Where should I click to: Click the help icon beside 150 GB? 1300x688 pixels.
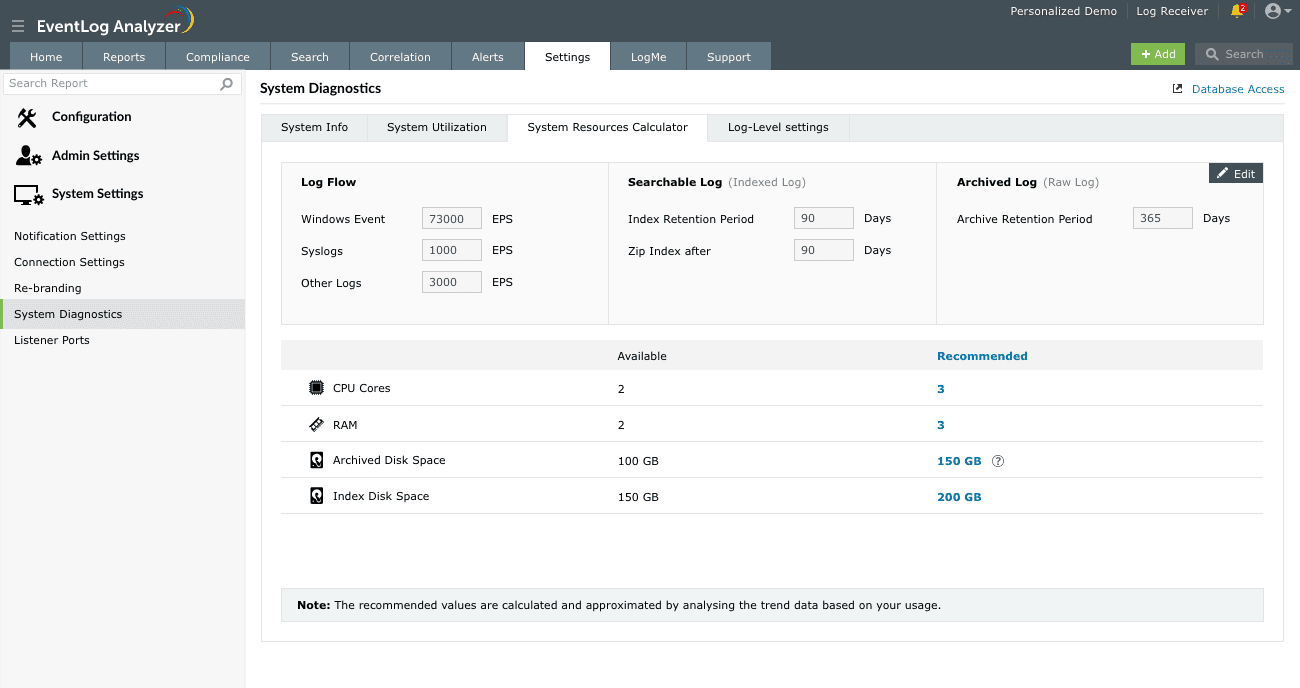tap(997, 461)
